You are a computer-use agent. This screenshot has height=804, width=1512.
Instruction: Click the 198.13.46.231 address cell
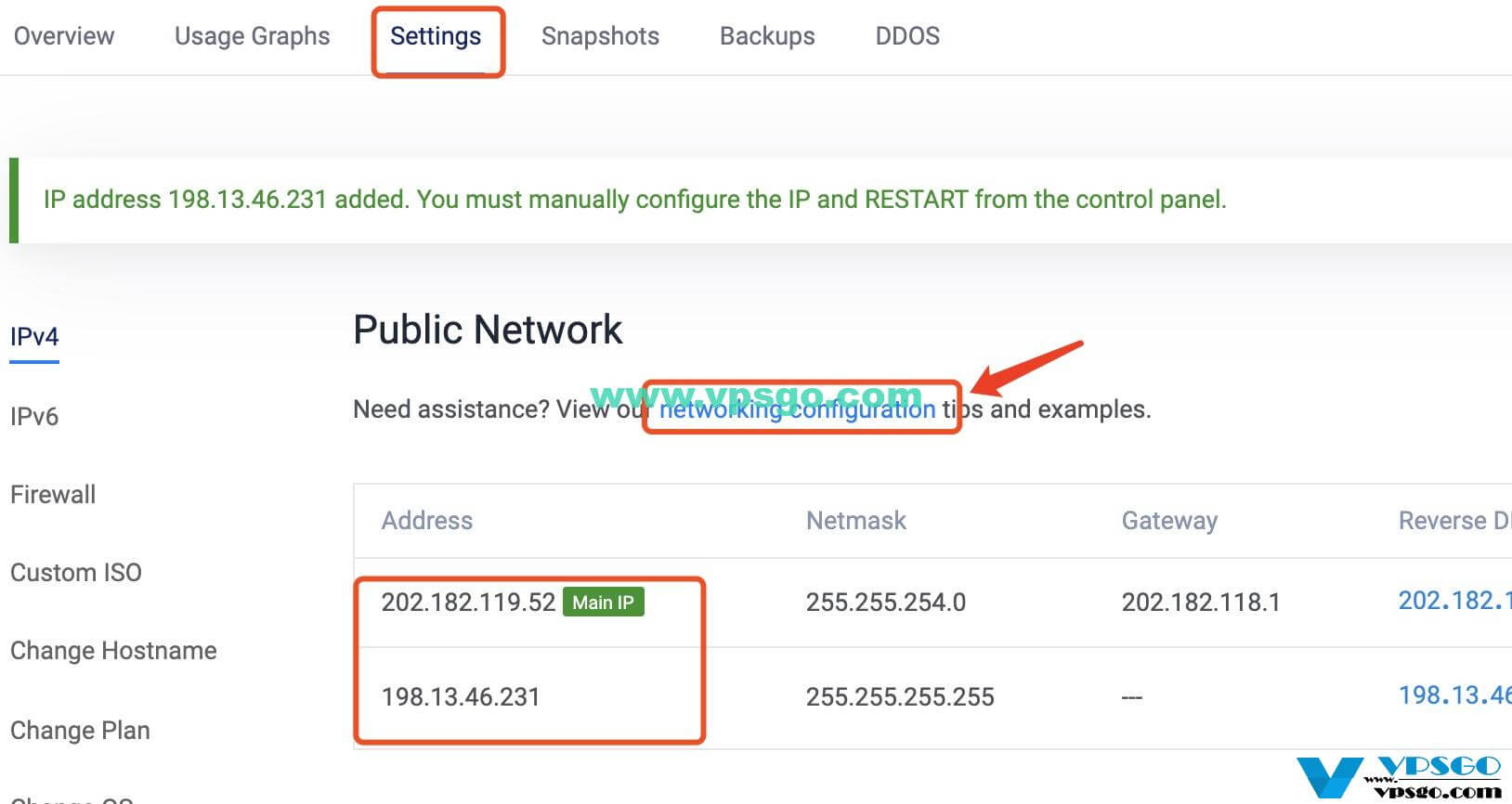click(x=461, y=696)
